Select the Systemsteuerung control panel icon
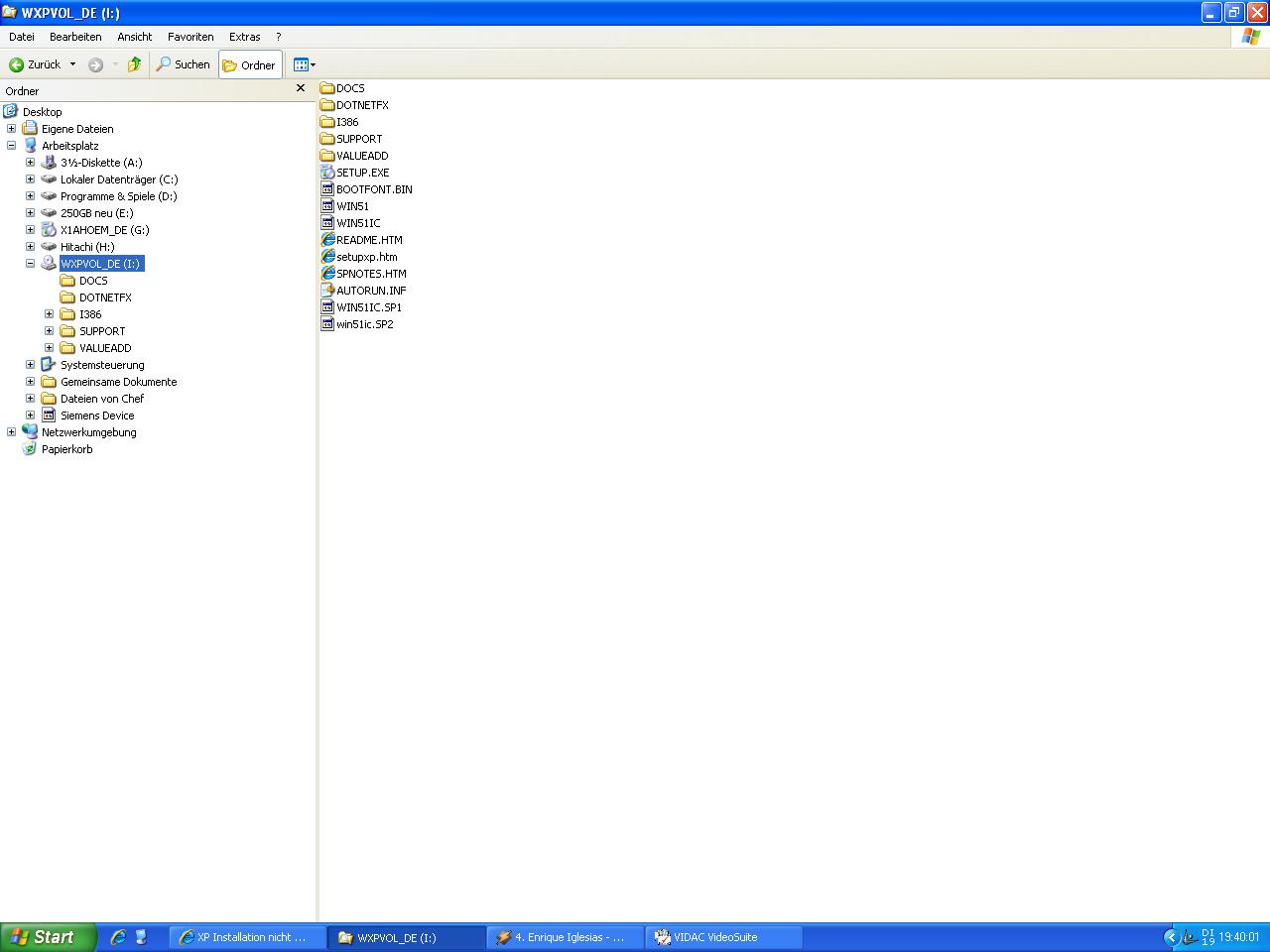Image resolution: width=1270 pixels, height=952 pixels. tap(49, 365)
